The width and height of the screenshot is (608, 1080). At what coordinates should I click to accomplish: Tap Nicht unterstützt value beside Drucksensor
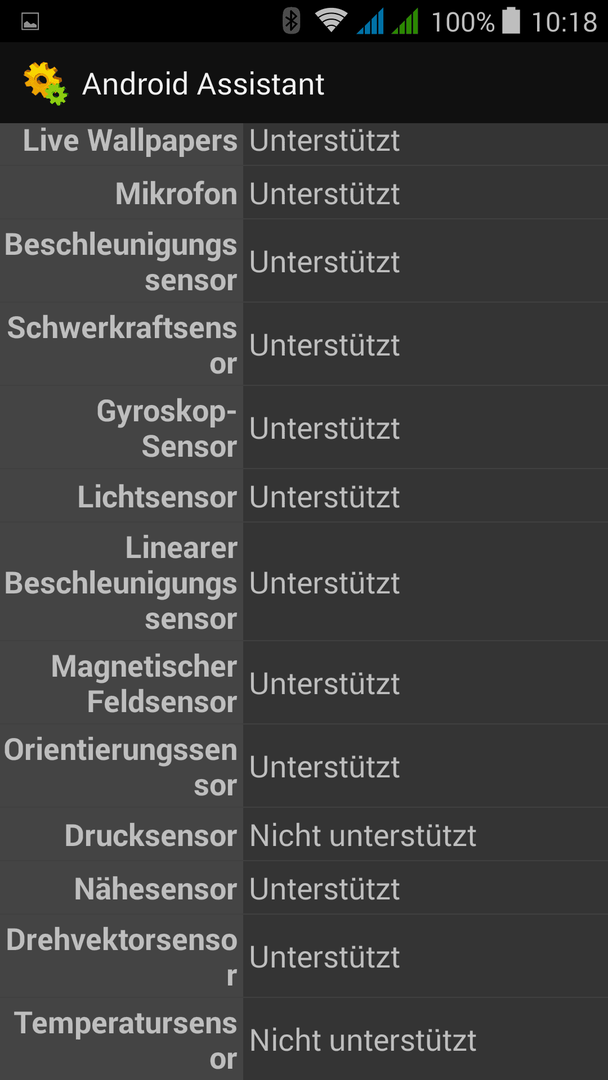tap(363, 835)
